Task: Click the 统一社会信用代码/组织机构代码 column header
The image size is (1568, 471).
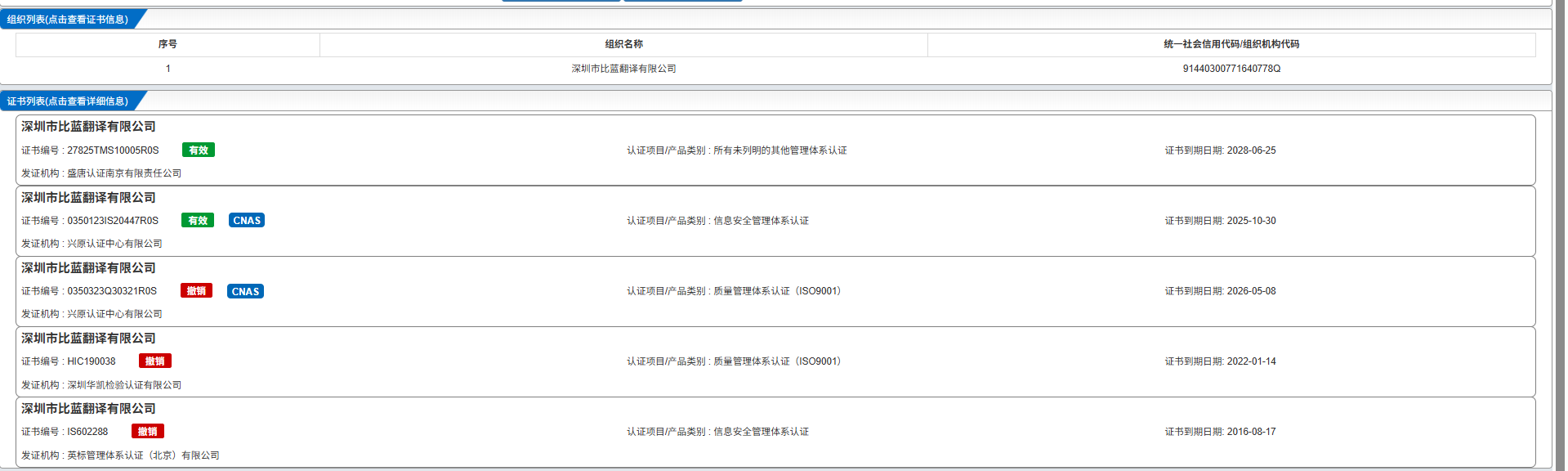Action: coord(1231,44)
